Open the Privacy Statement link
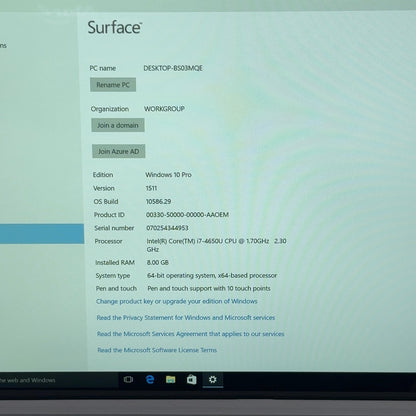The width and height of the screenshot is (416, 416). (x=186, y=318)
